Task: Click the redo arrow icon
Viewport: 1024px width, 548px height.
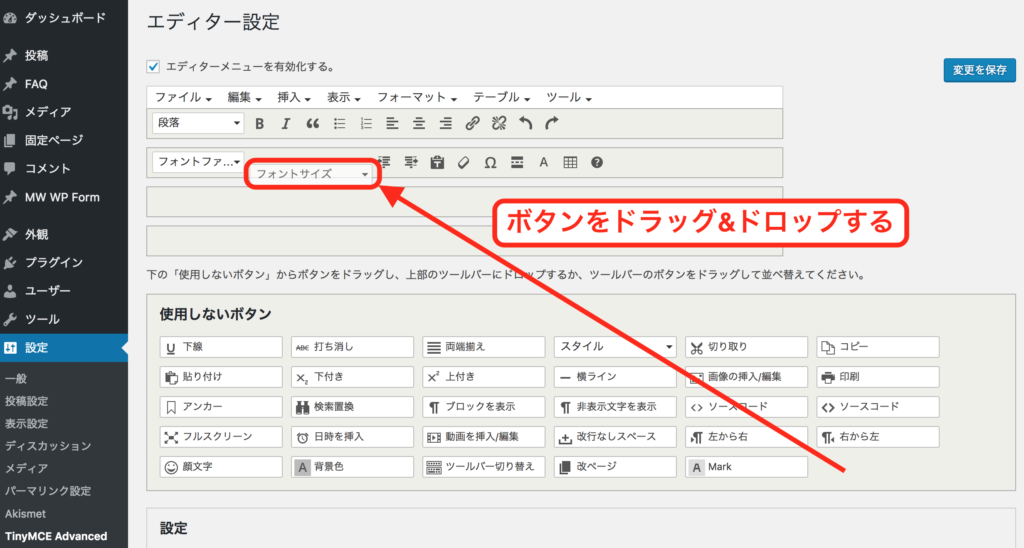Action: coord(552,124)
